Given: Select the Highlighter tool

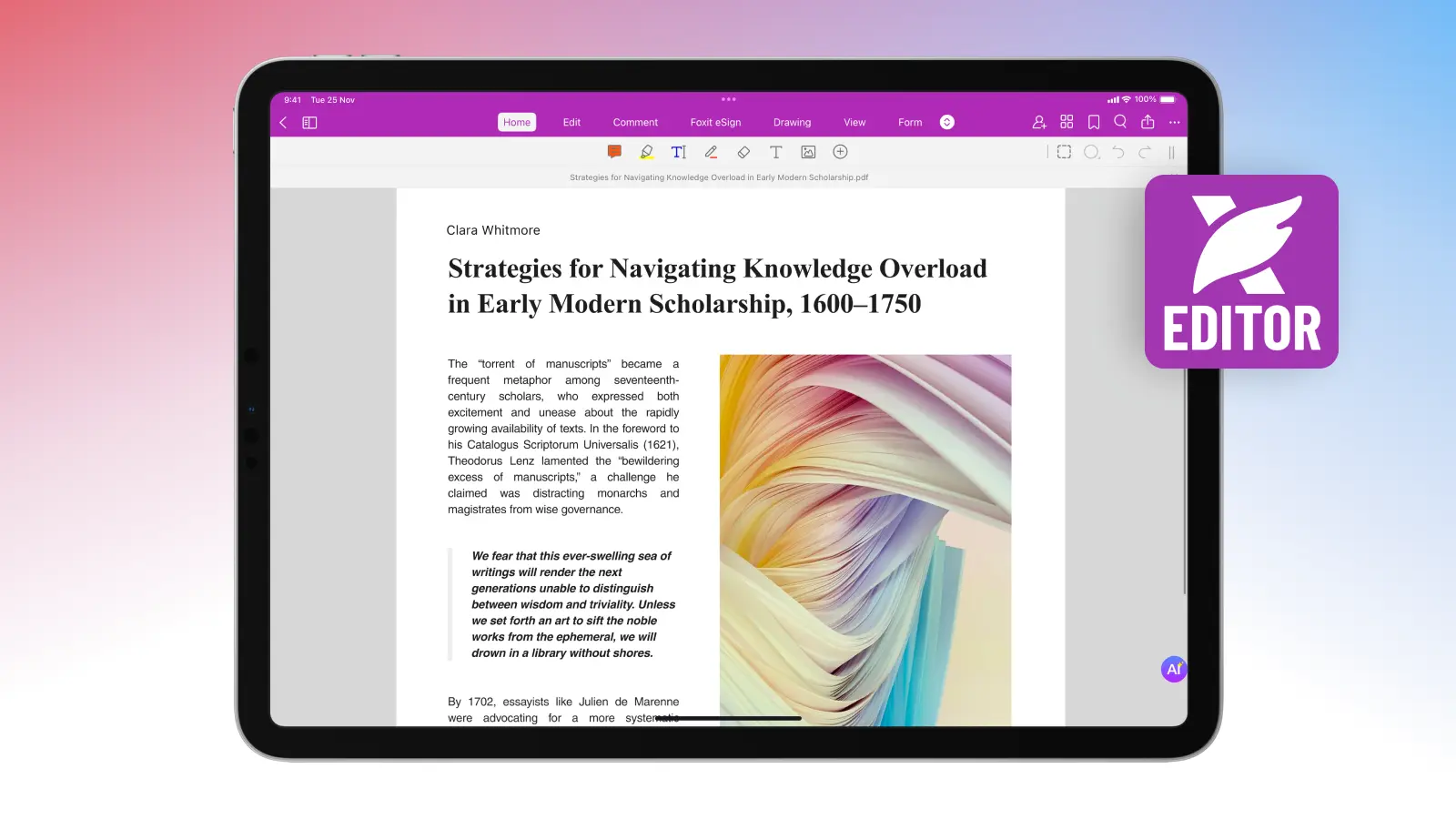Looking at the screenshot, I should click(646, 152).
